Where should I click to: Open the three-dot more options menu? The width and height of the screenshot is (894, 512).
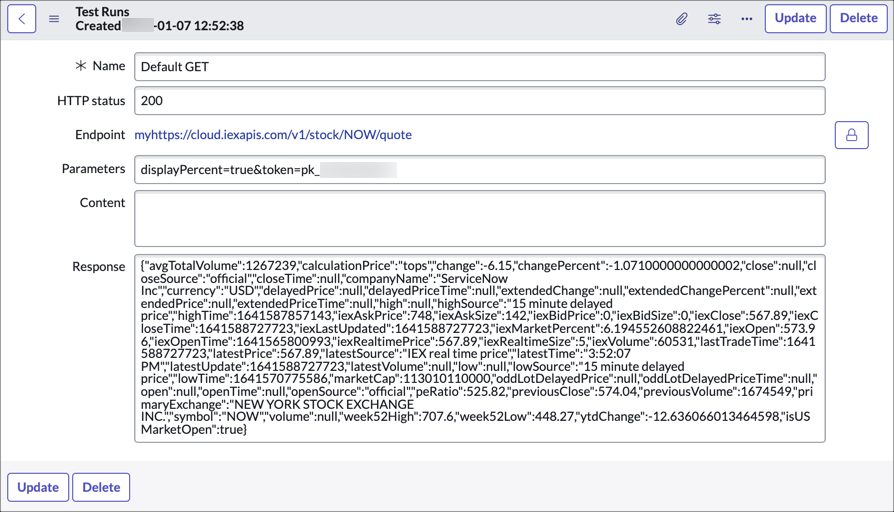click(x=747, y=19)
